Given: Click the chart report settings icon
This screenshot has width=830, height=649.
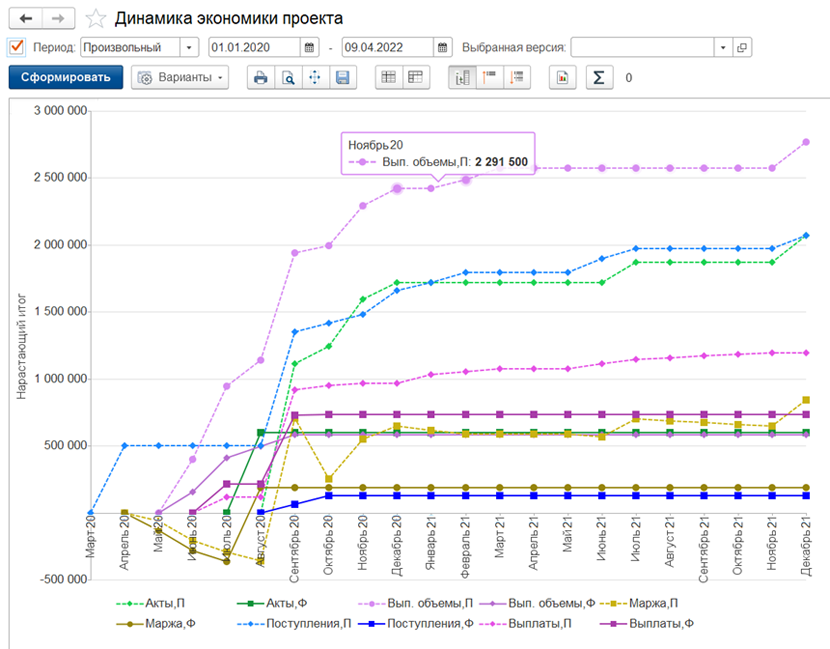Looking at the screenshot, I should click(x=562, y=78).
